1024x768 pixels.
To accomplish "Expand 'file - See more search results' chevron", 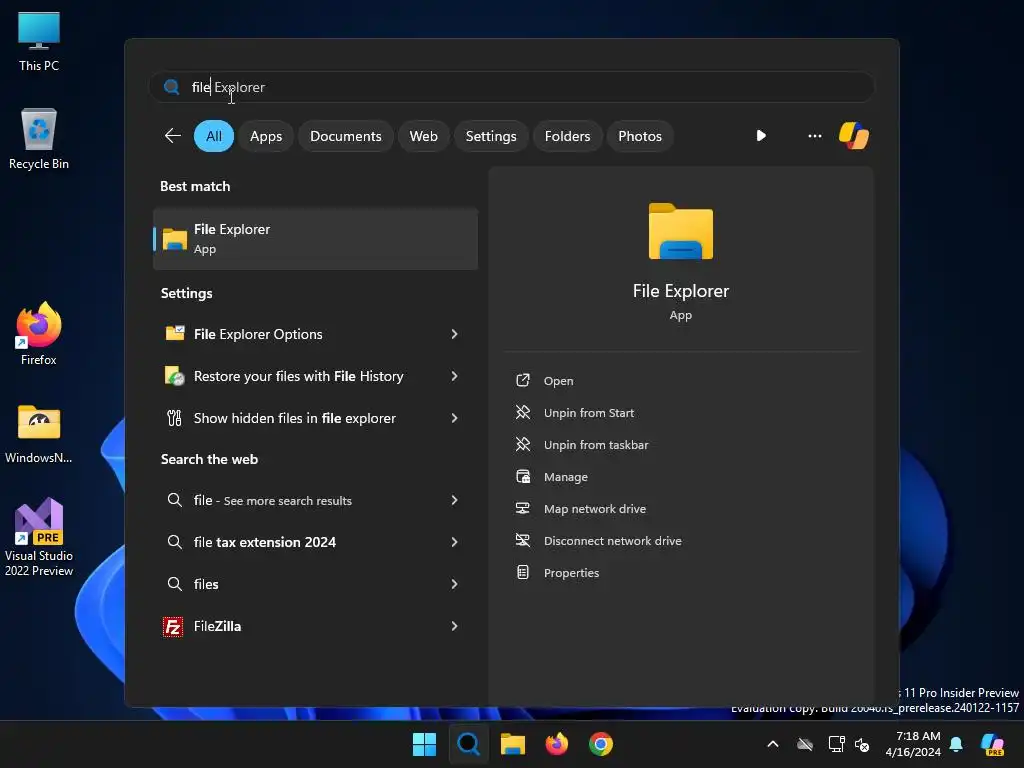I will [x=455, y=500].
